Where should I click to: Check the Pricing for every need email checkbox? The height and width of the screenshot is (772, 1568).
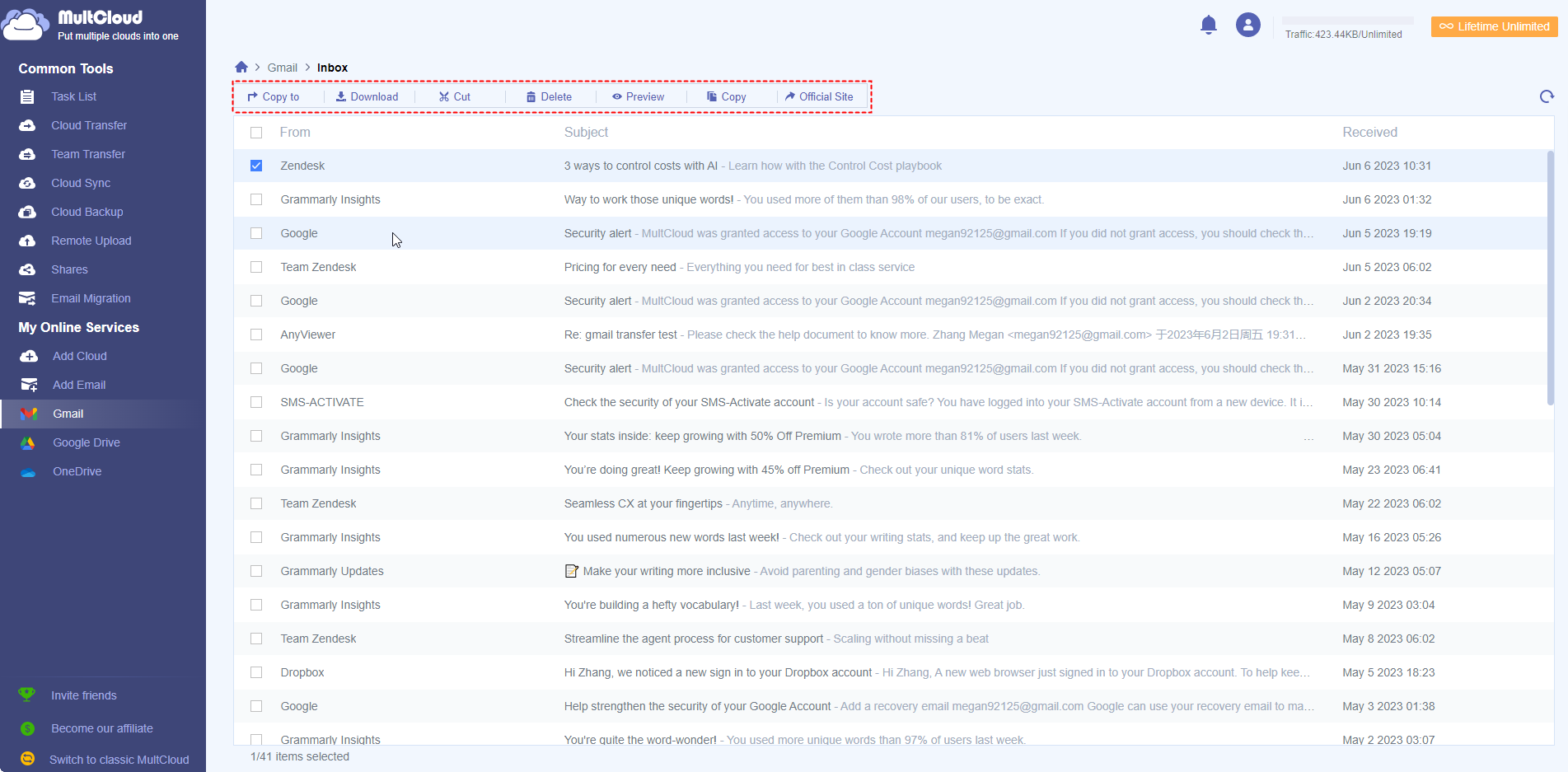tap(256, 267)
